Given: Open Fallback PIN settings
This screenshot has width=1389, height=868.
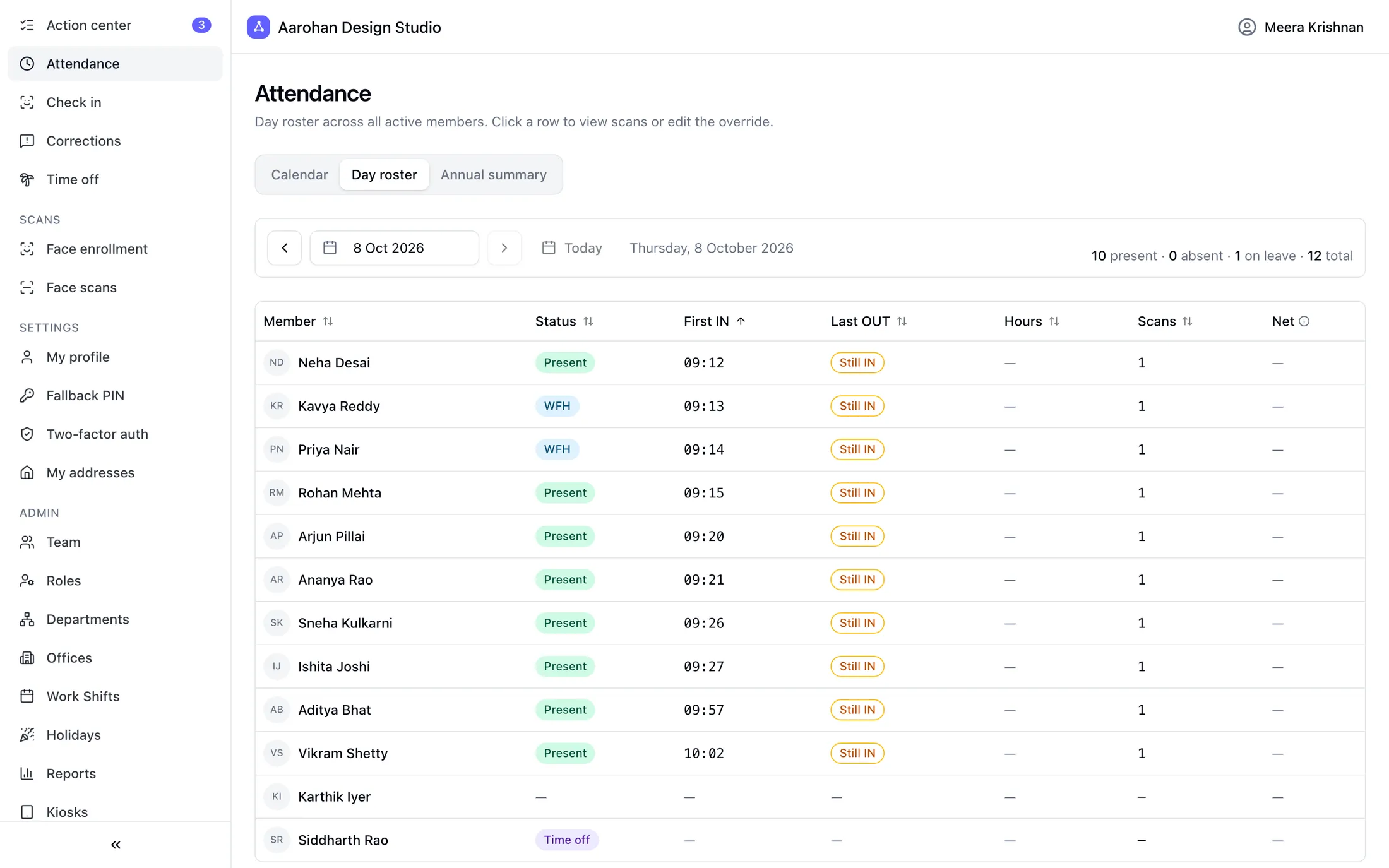Looking at the screenshot, I should point(115,395).
